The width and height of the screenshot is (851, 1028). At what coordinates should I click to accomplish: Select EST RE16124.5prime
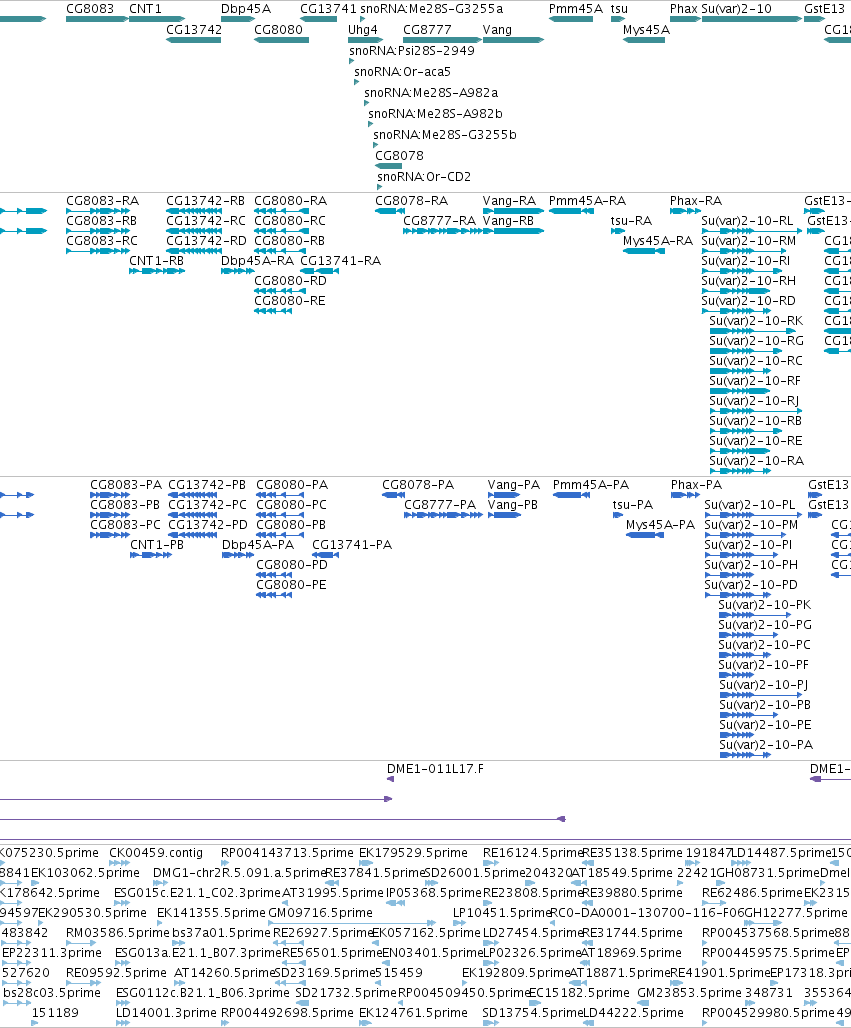coord(532,853)
